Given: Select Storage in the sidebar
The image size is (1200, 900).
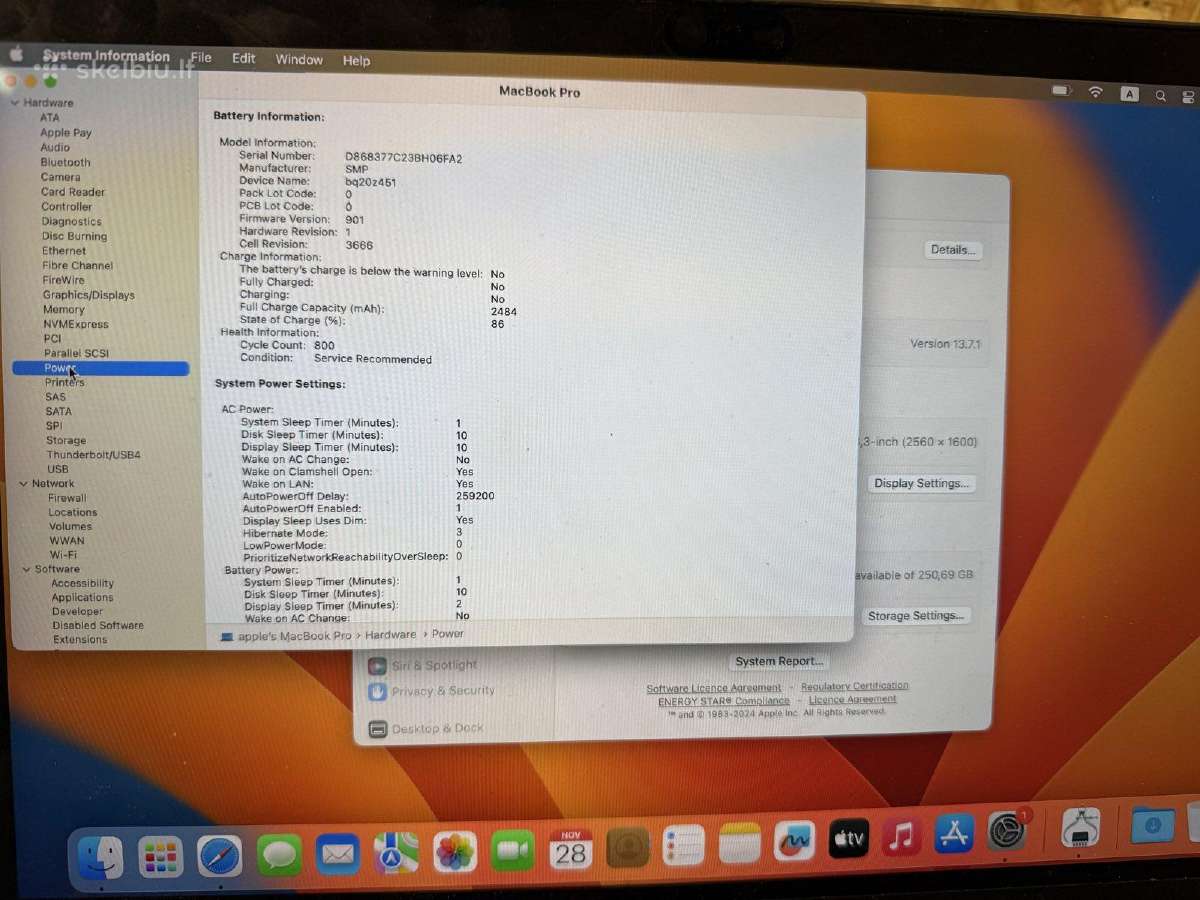Looking at the screenshot, I should click(66, 441).
